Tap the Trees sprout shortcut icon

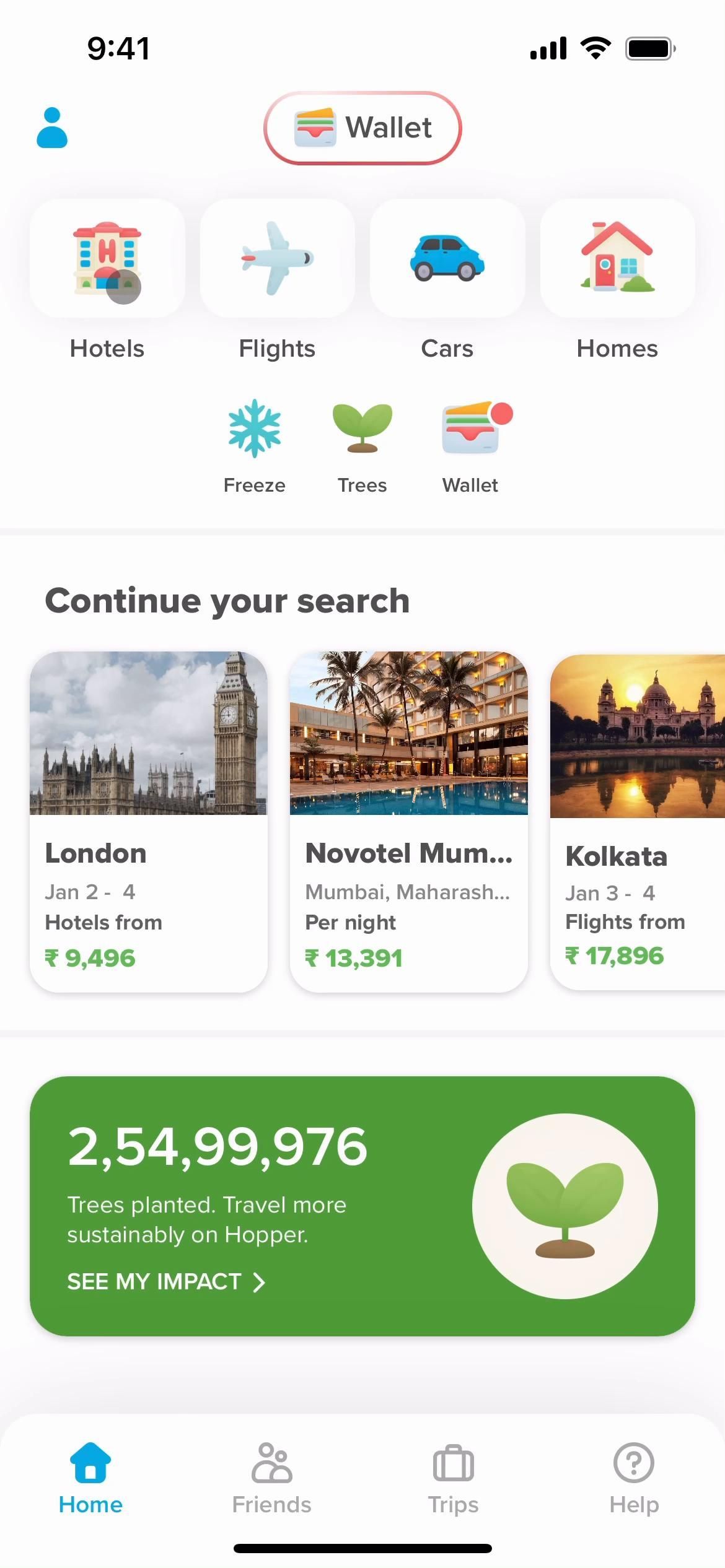tap(362, 429)
